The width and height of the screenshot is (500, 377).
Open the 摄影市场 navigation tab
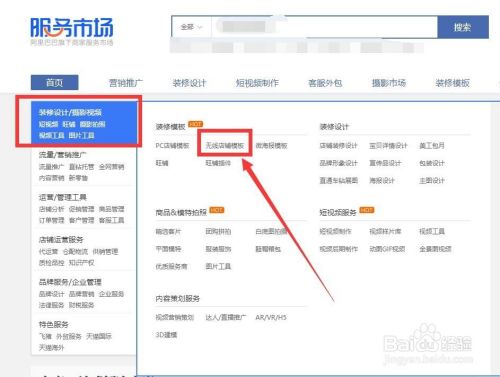click(389, 83)
